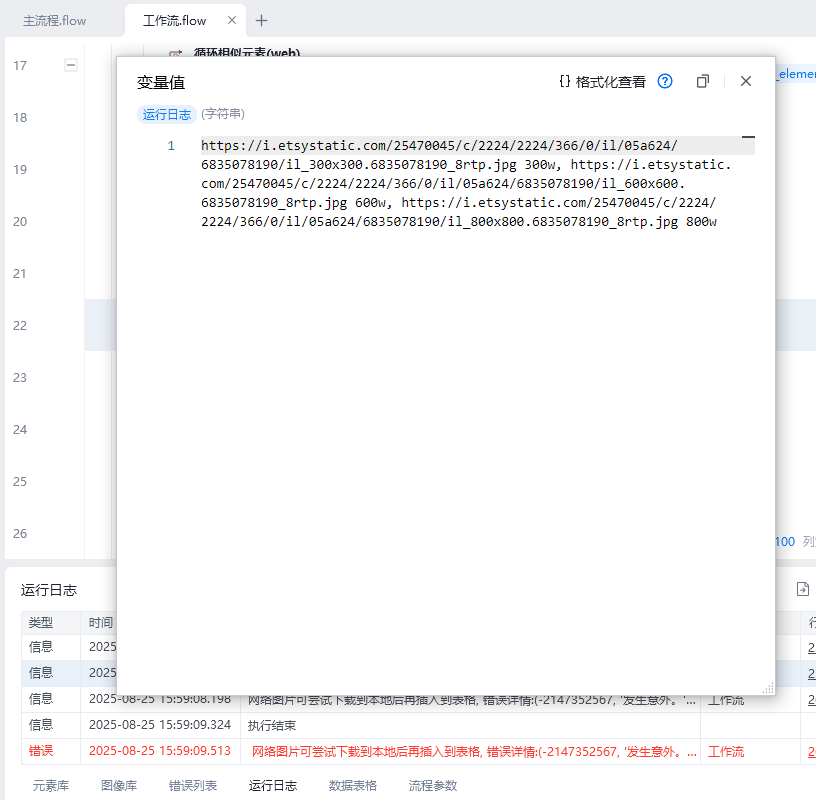The height and width of the screenshot is (800, 816).
Task: Click the red error message text
Action: click(474, 752)
